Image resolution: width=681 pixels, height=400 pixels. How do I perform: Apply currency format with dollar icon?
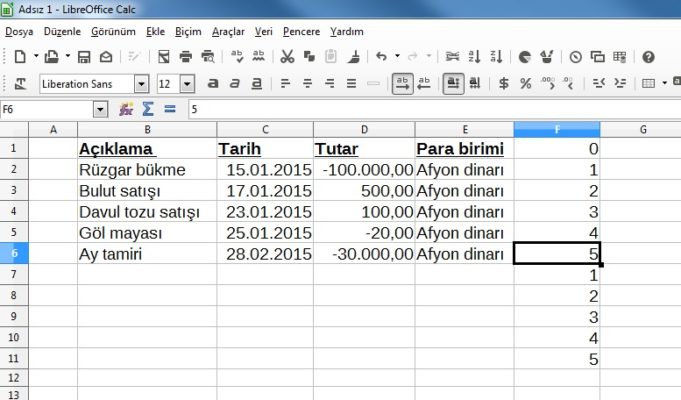(x=503, y=84)
